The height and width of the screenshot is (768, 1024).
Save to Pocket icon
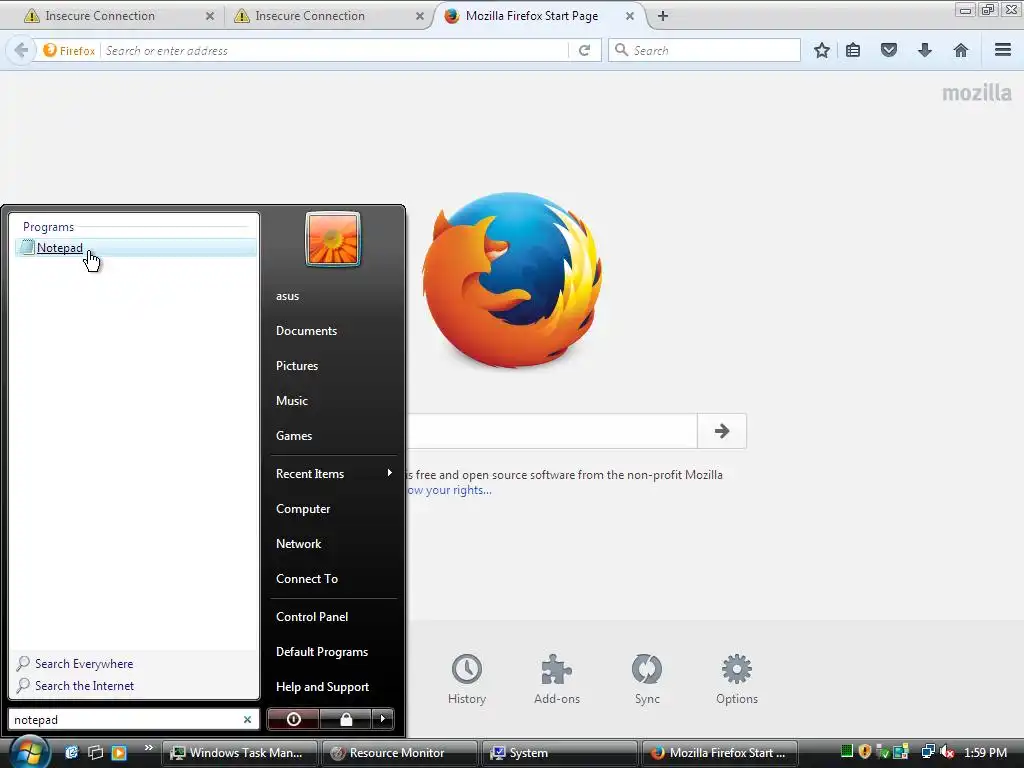tap(889, 50)
